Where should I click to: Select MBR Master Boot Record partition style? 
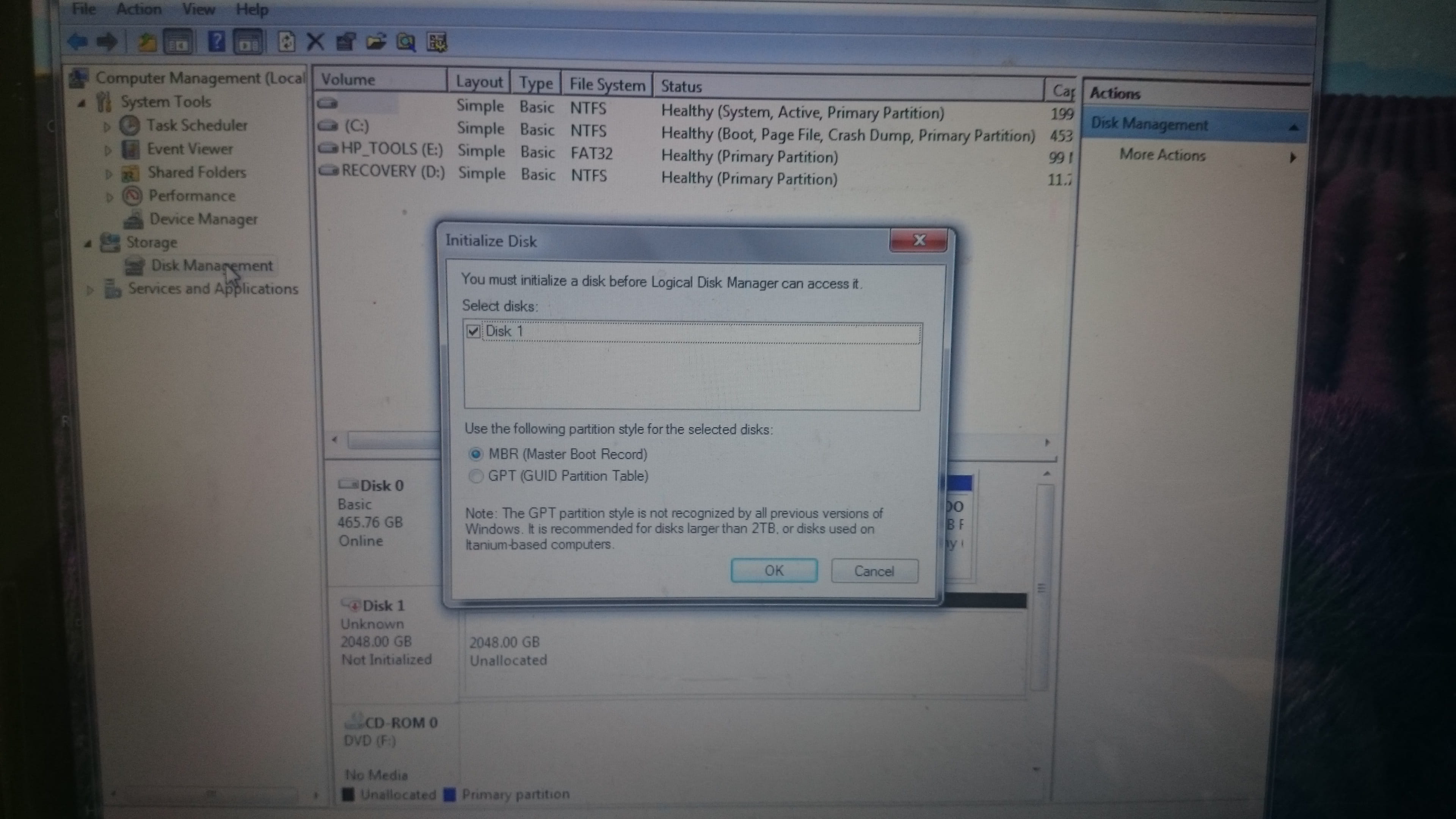point(476,453)
